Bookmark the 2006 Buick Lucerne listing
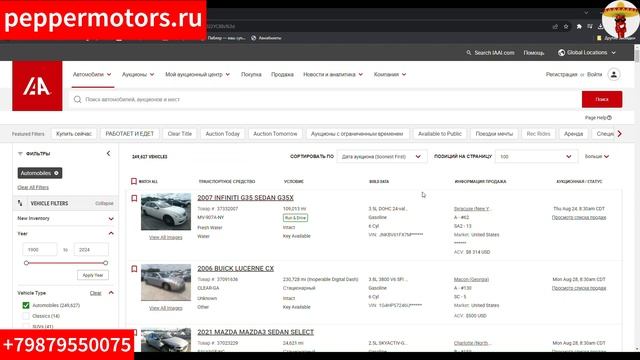Viewport: 640px width, 360px height. click(134, 269)
